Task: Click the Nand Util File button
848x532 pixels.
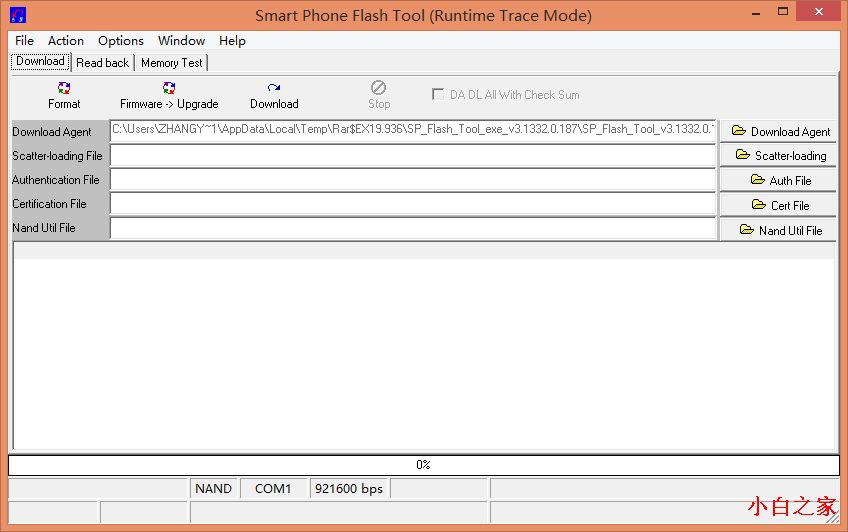Action: tap(778, 230)
